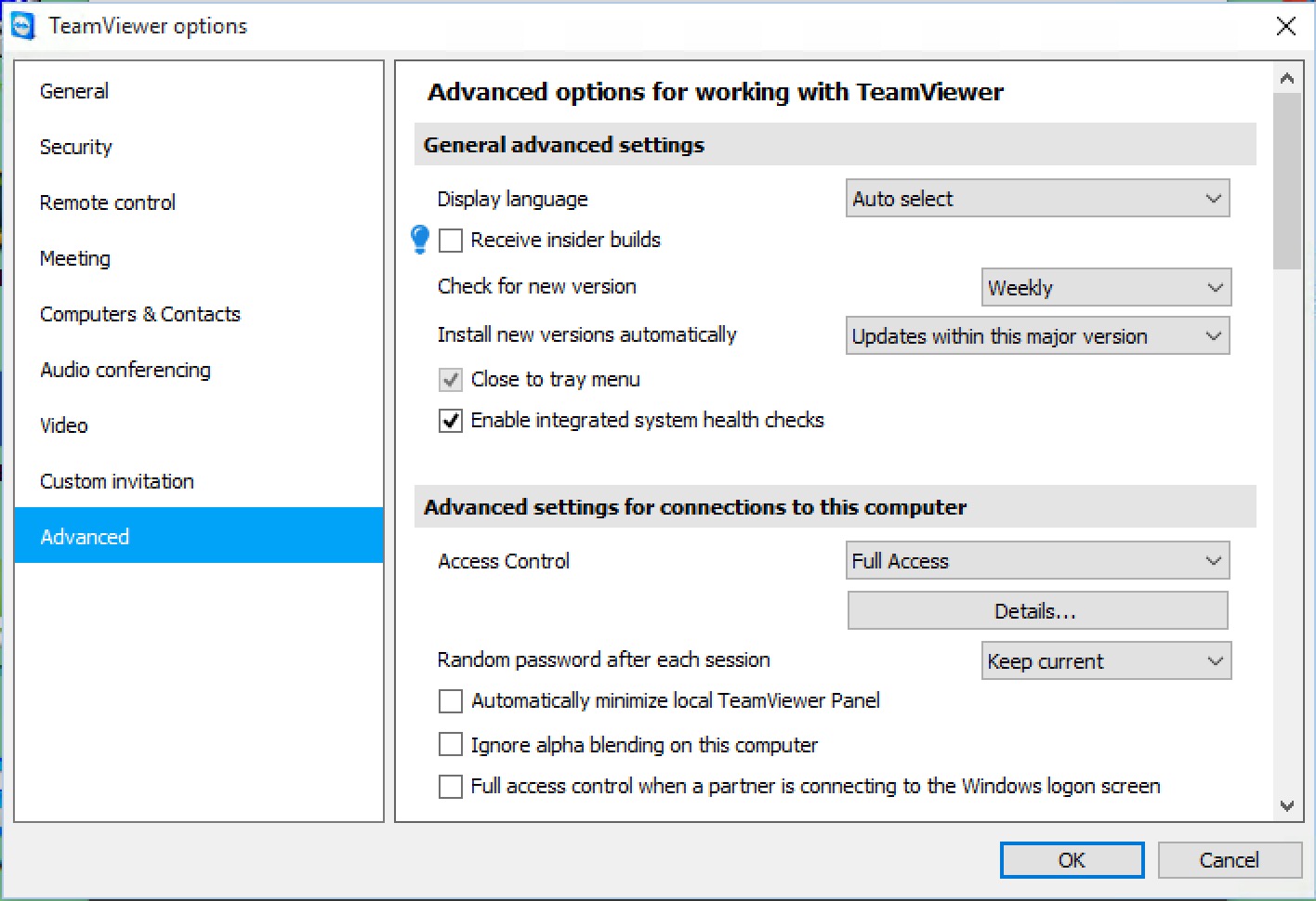Image resolution: width=1316 pixels, height=901 pixels.
Task: Click the Details... button
Action: (x=1037, y=611)
